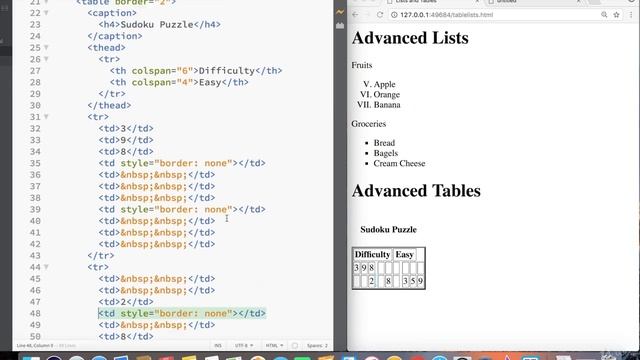Open the zoom magnifier icon in the address bar

[604, 15]
